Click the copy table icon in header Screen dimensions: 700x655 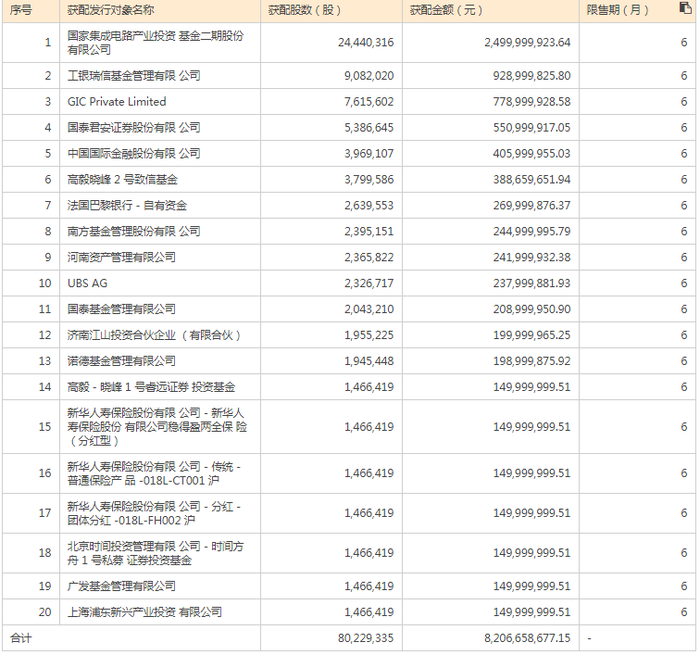pos(685,8)
